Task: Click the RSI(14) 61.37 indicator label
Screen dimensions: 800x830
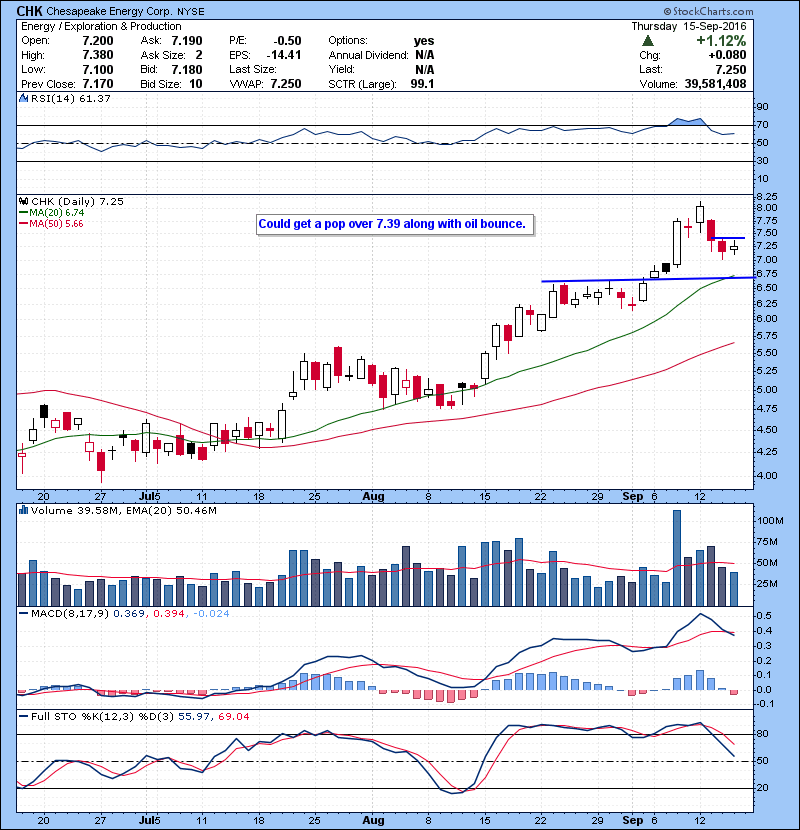Action: coord(70,98)
